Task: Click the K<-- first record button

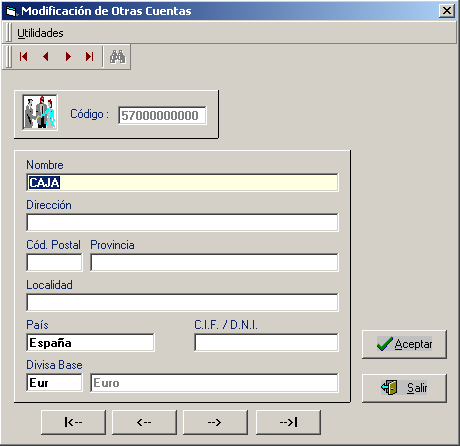Action: click(x=73, y=422)
